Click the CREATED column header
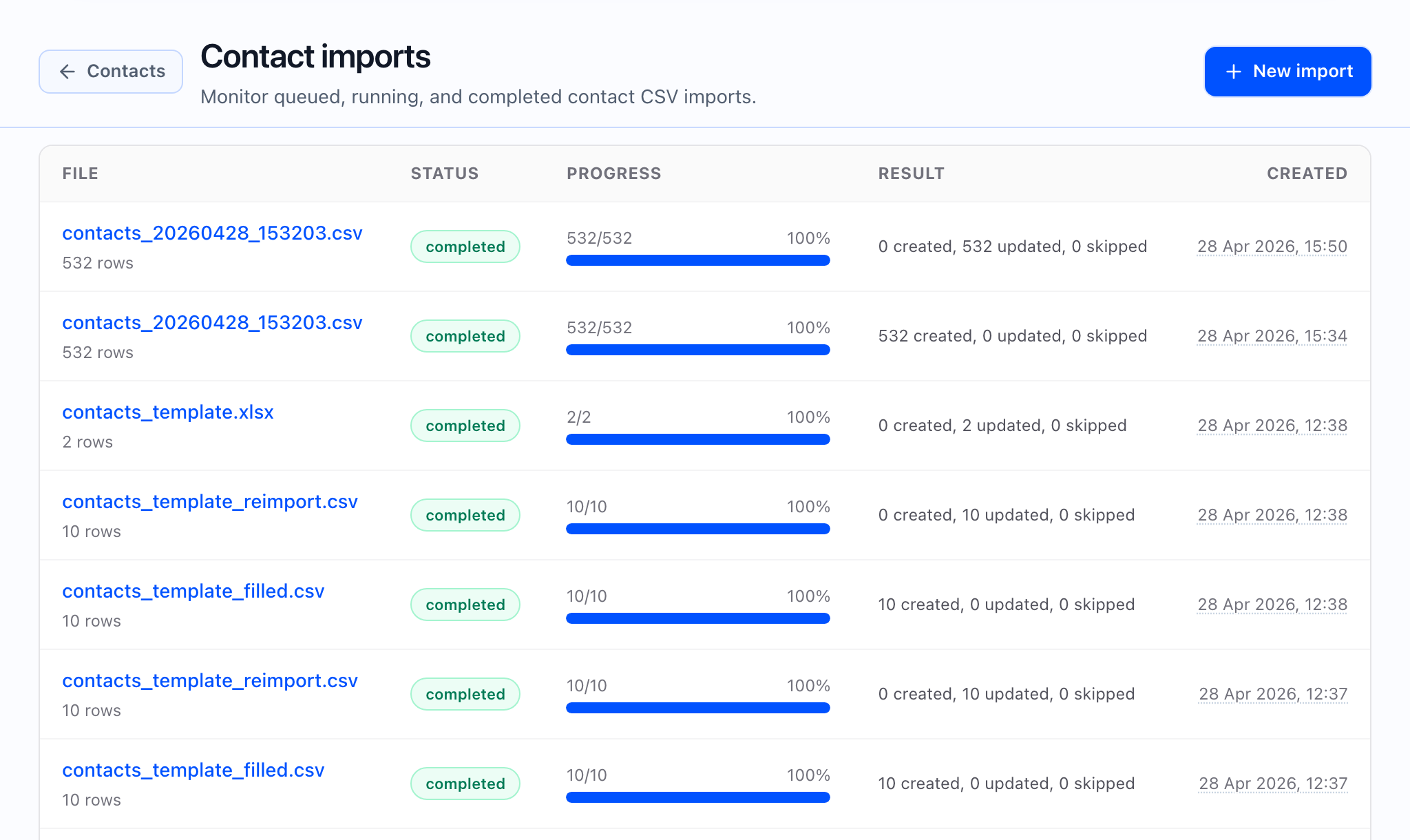 click(x=1307, y=174)
